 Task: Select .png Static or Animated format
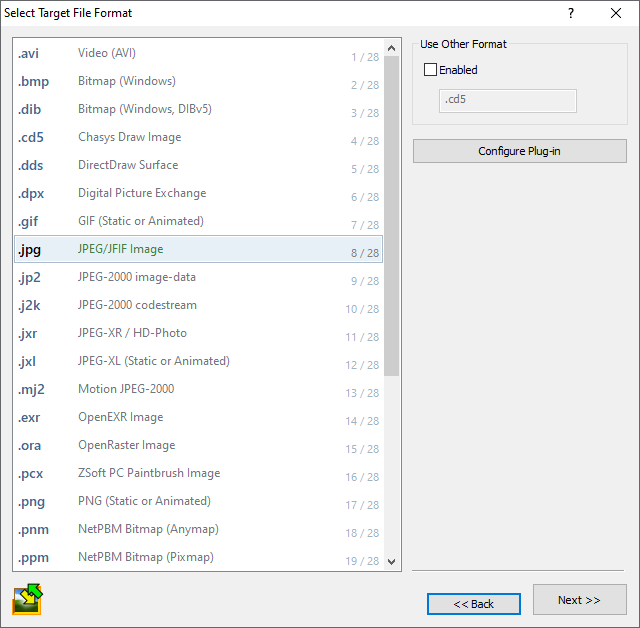coord(198,501)
